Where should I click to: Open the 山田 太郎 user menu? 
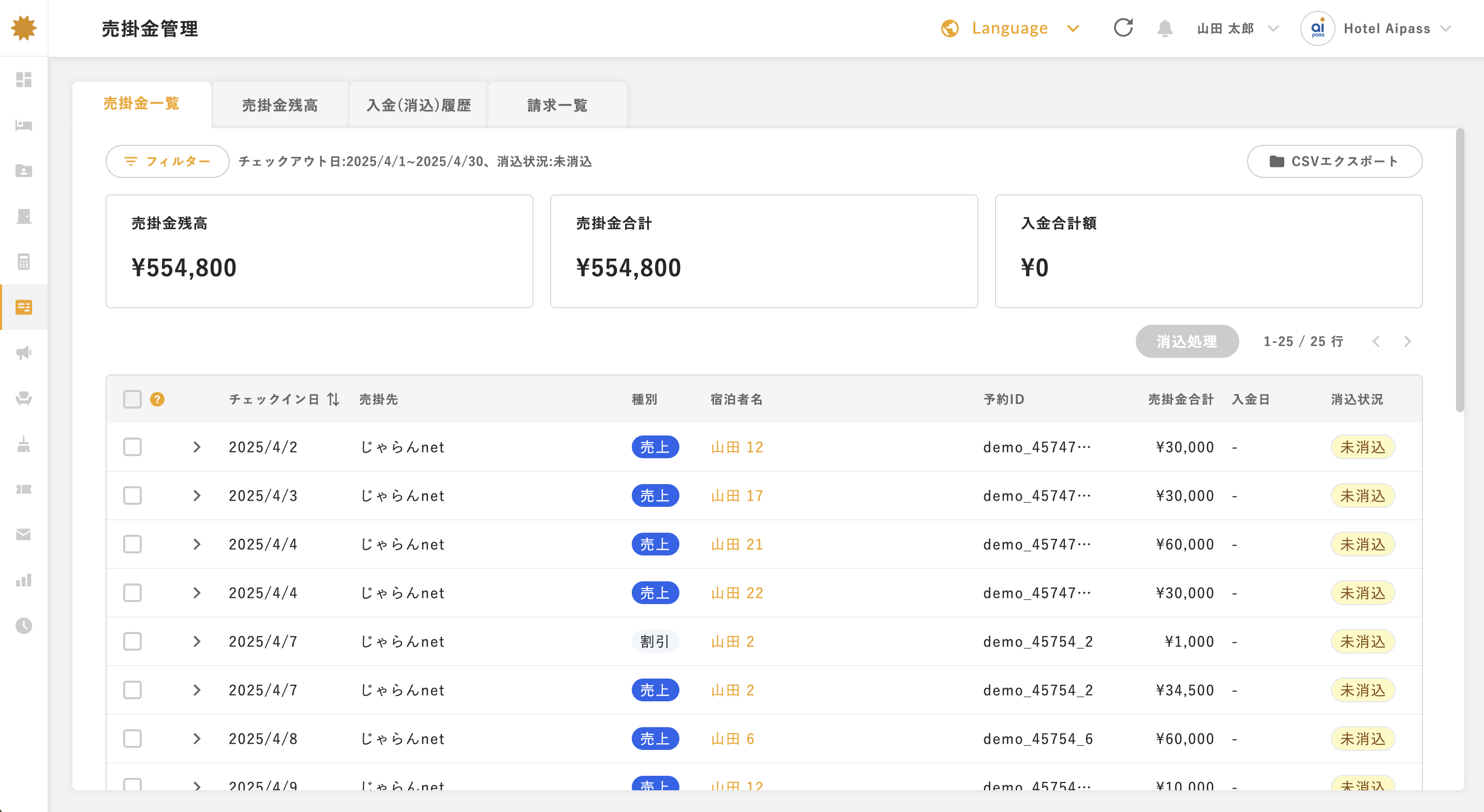pos(1237,28)
